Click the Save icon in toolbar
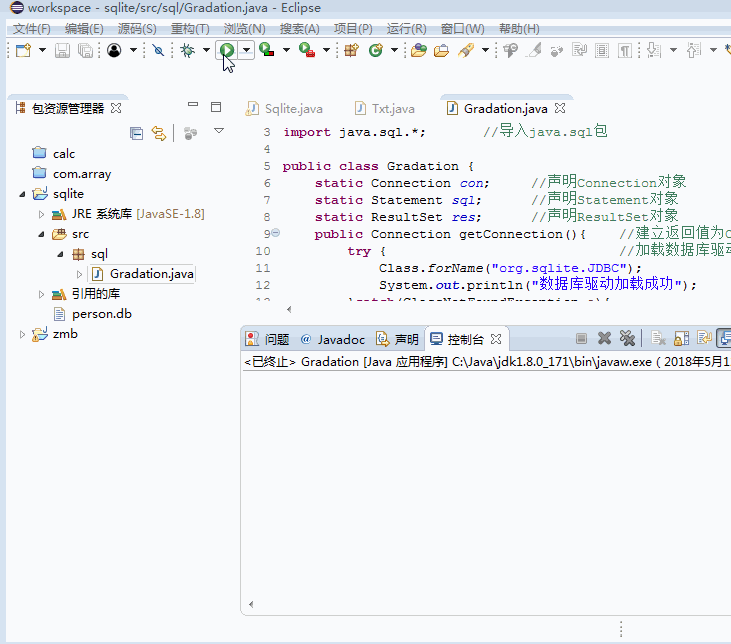Image resolution: width=731 pixels, height=644 pixels. coord(62,50)
